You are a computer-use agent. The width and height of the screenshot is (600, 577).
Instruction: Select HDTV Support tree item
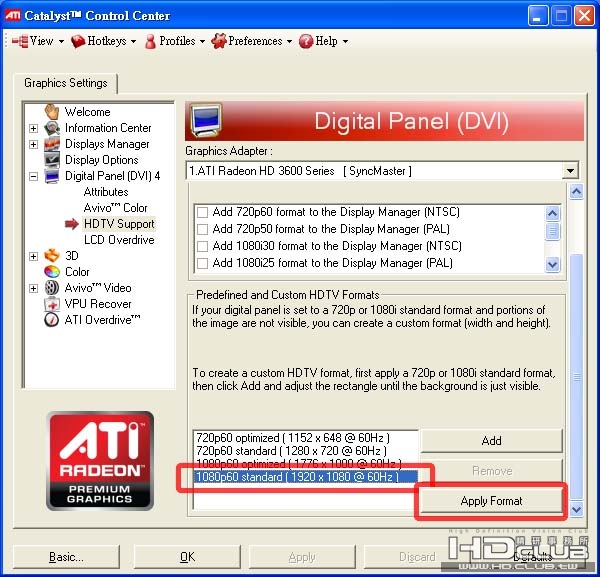point(119,224)
